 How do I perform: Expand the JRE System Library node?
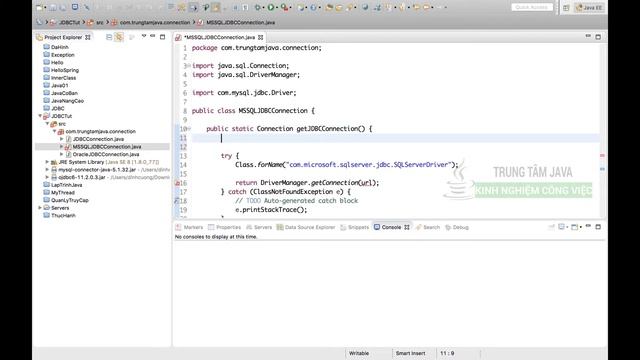(x=47, y=162)
